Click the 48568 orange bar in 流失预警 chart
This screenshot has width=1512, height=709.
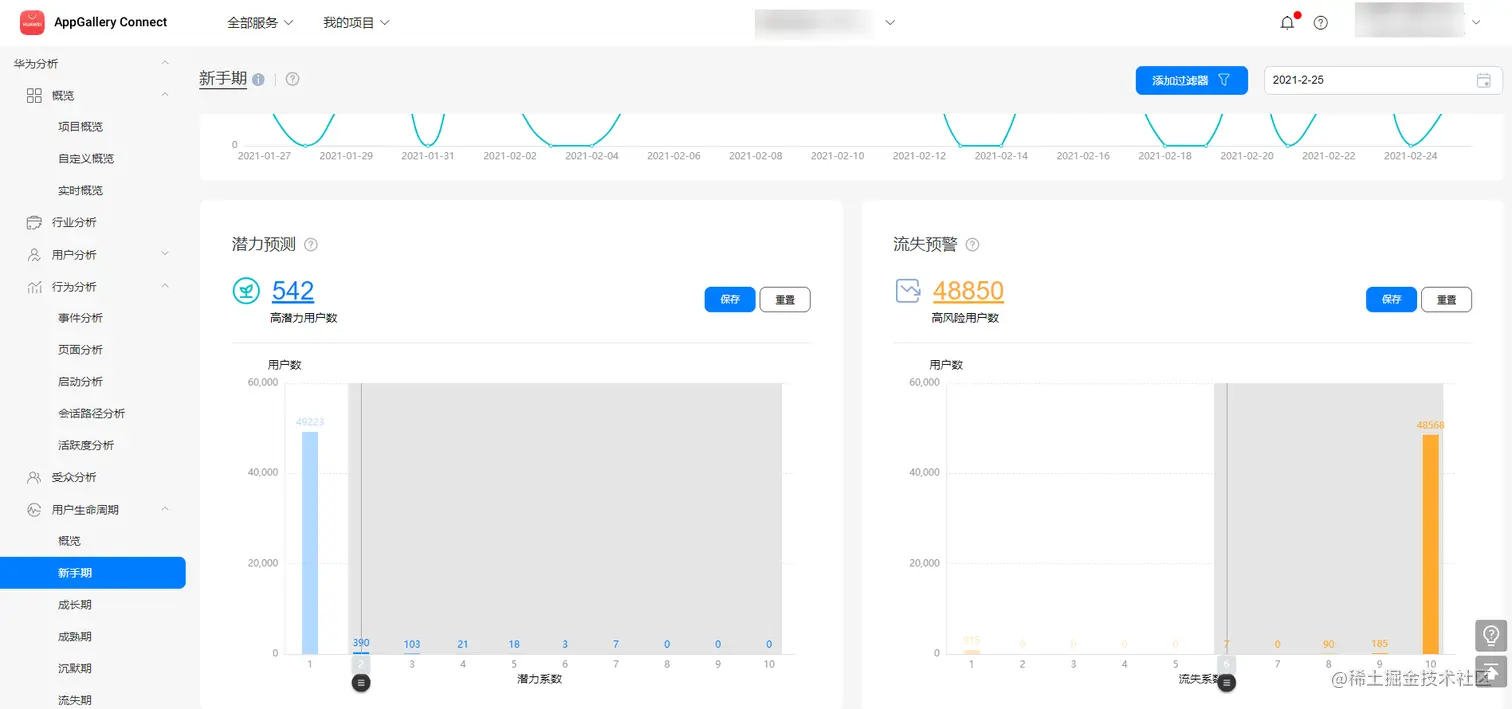coord(1431,544)
